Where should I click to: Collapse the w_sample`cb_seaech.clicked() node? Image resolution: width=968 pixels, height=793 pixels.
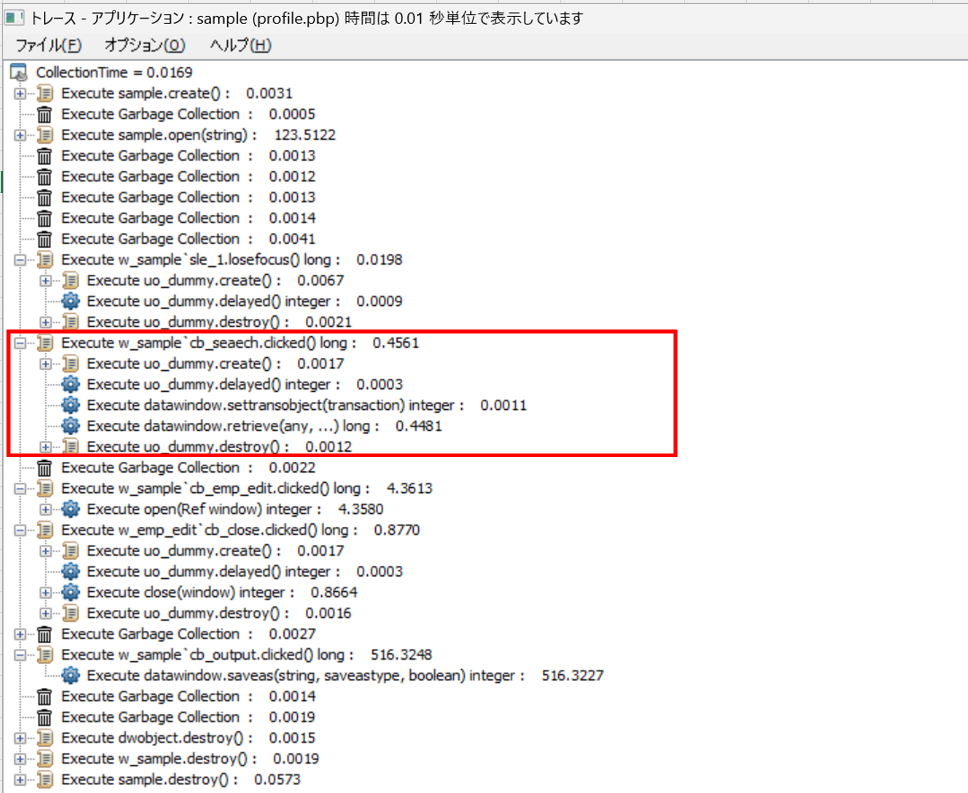20,343
